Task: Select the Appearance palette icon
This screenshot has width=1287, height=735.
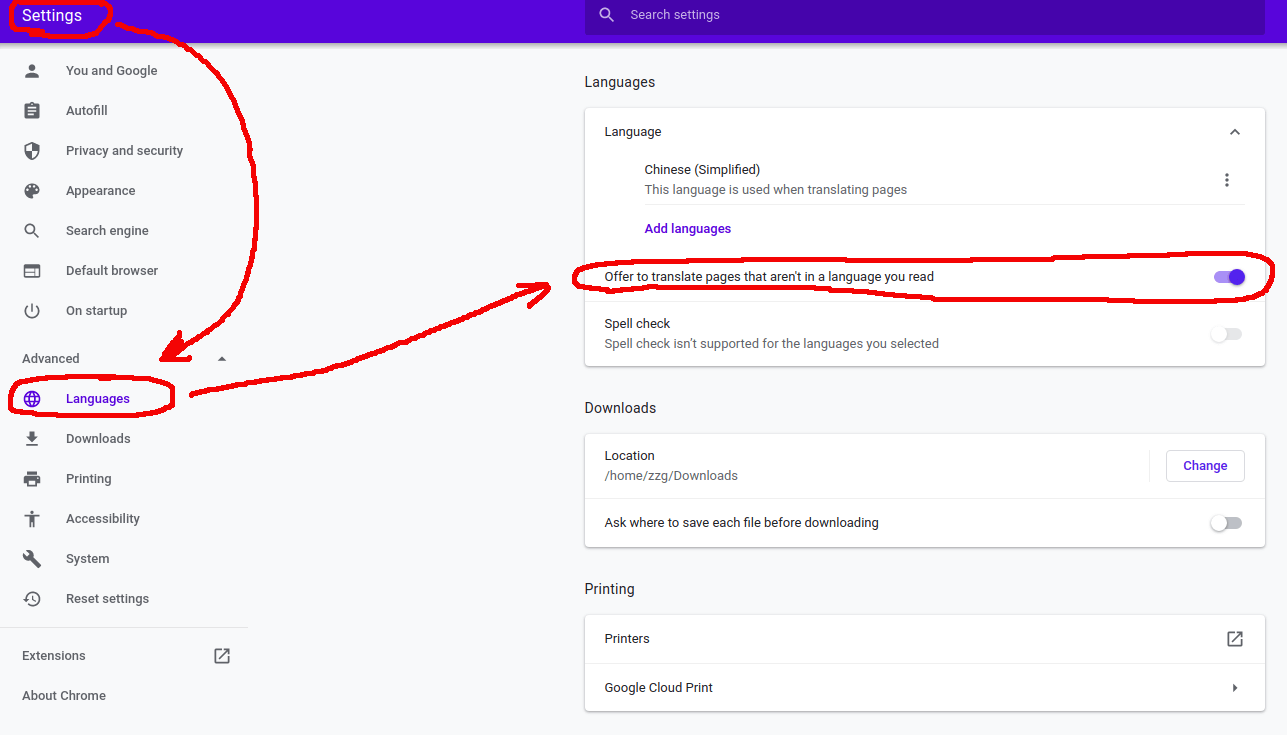Action: point(32,190)
